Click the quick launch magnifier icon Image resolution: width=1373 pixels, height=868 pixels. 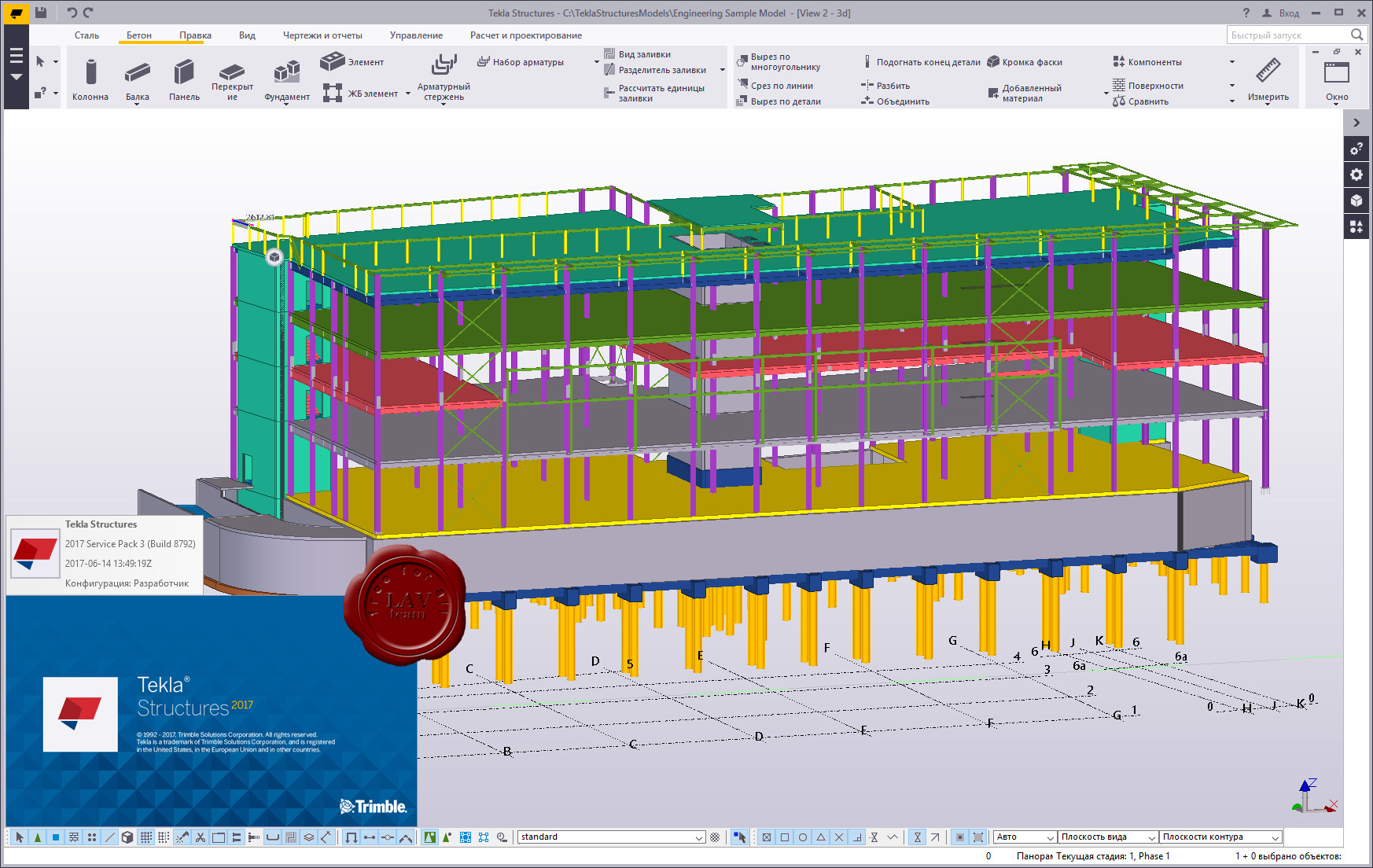tap(1356, 35)
